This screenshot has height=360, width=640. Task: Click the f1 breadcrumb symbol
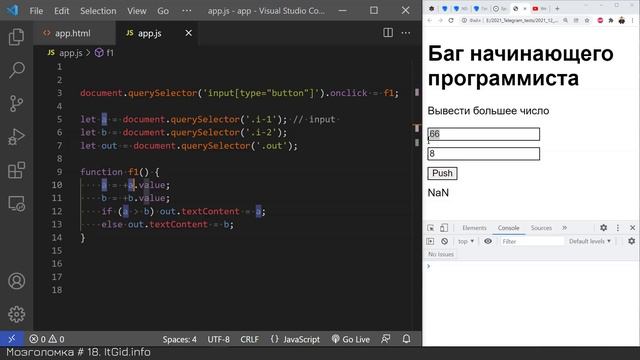coord(104,53)
